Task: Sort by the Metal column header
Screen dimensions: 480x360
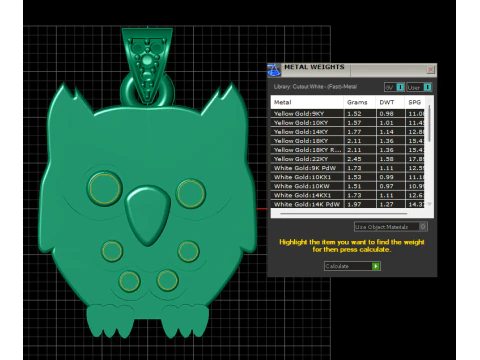Action: pyautogui.click(x=307, y=102)
